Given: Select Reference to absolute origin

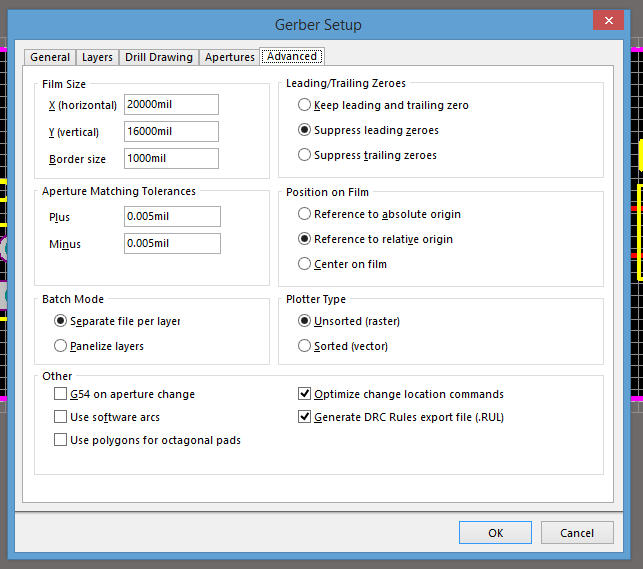Looking at the screenshot, I should pos(305,214).
